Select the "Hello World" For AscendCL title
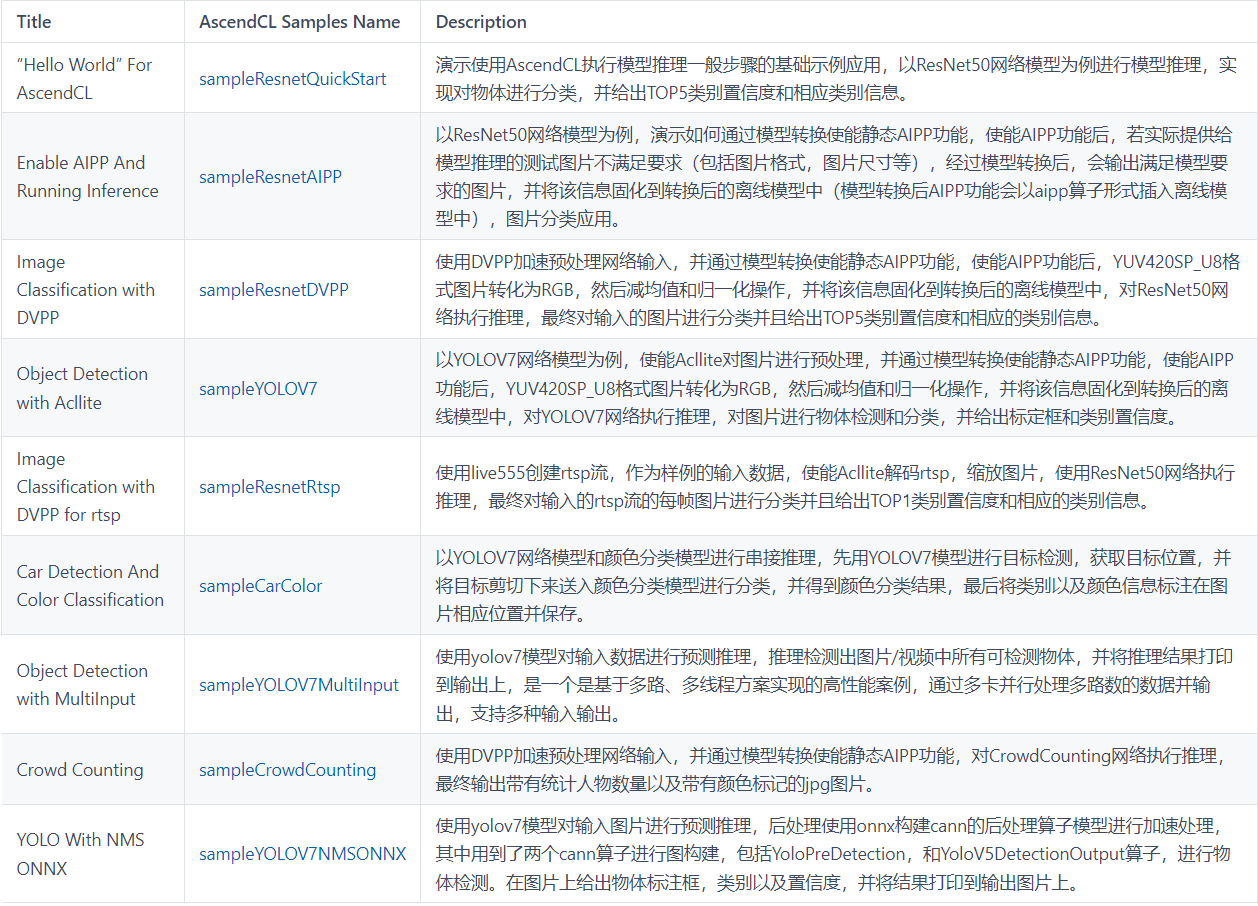 (x=84, y=77)
